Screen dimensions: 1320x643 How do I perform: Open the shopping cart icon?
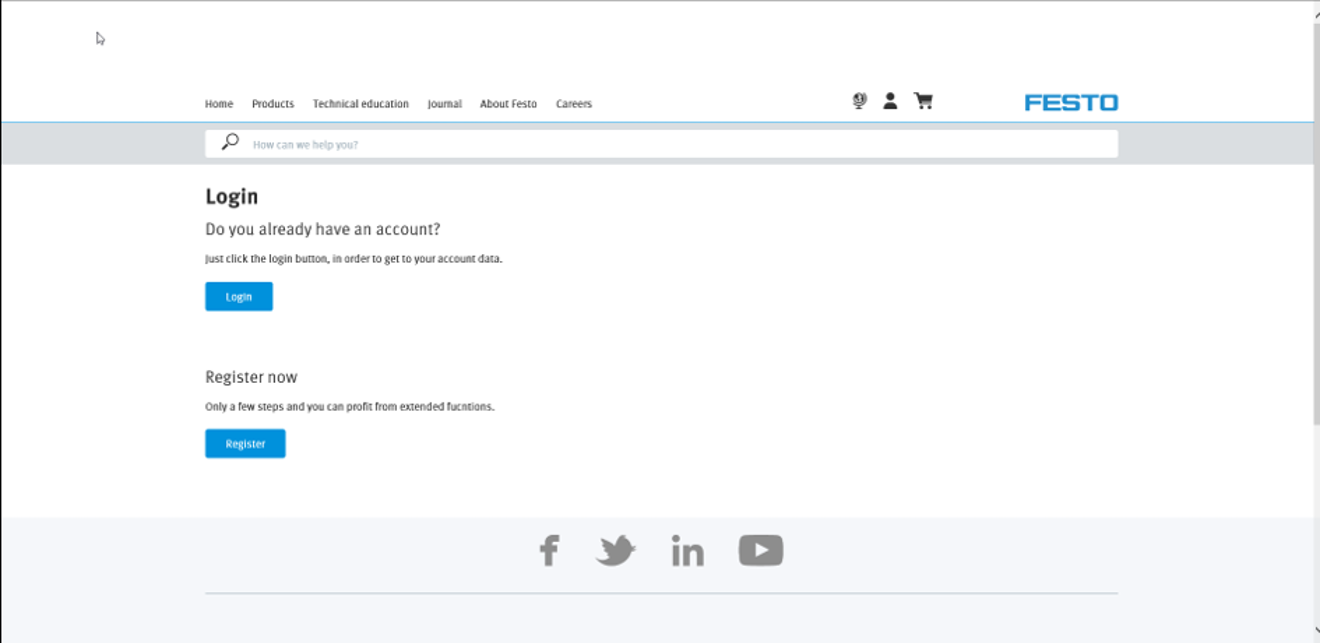pos(923,101)
